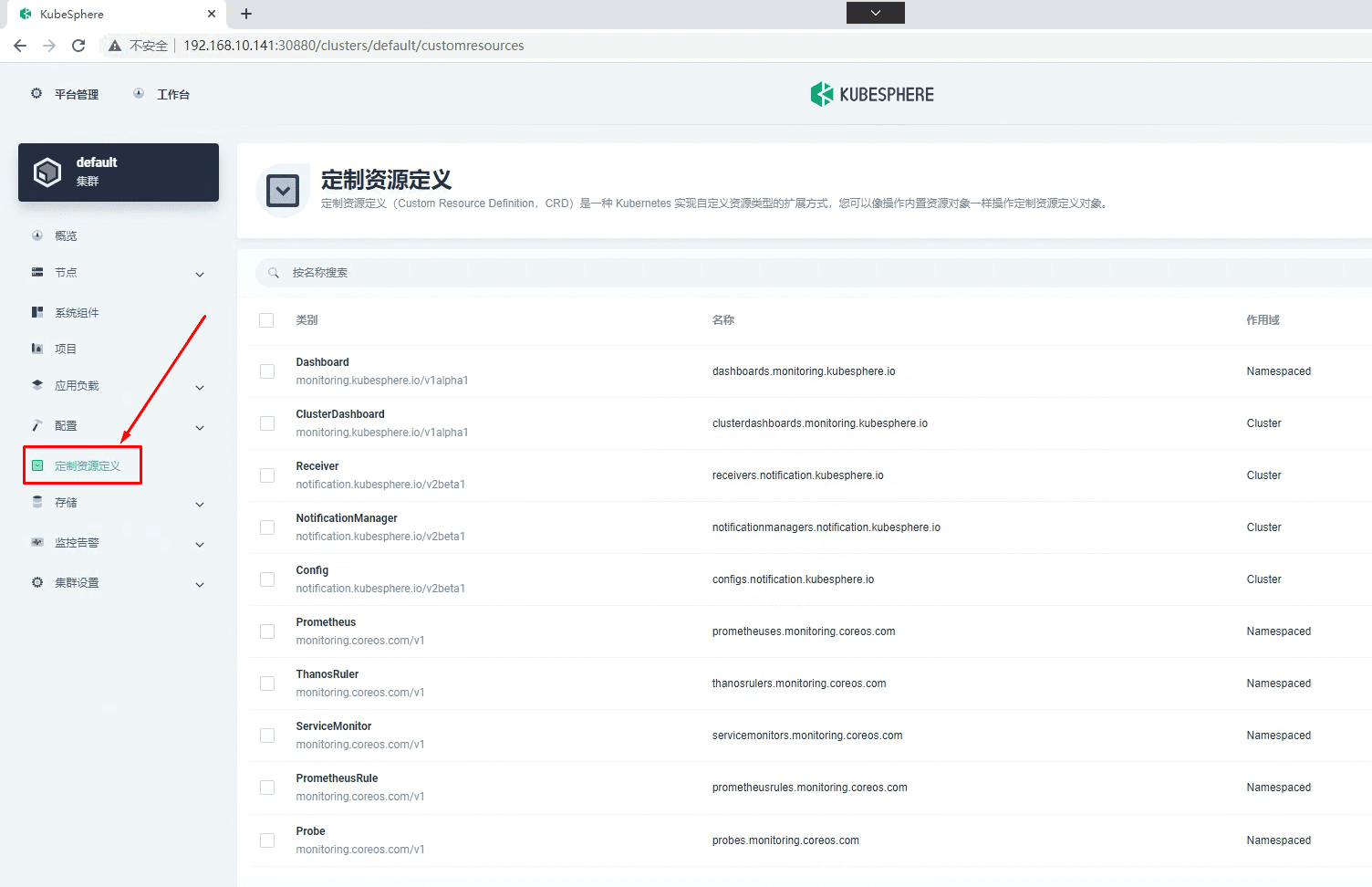Expand the application workloads (应用负载) chevron

pyautogui.click(x=200, y=388)
